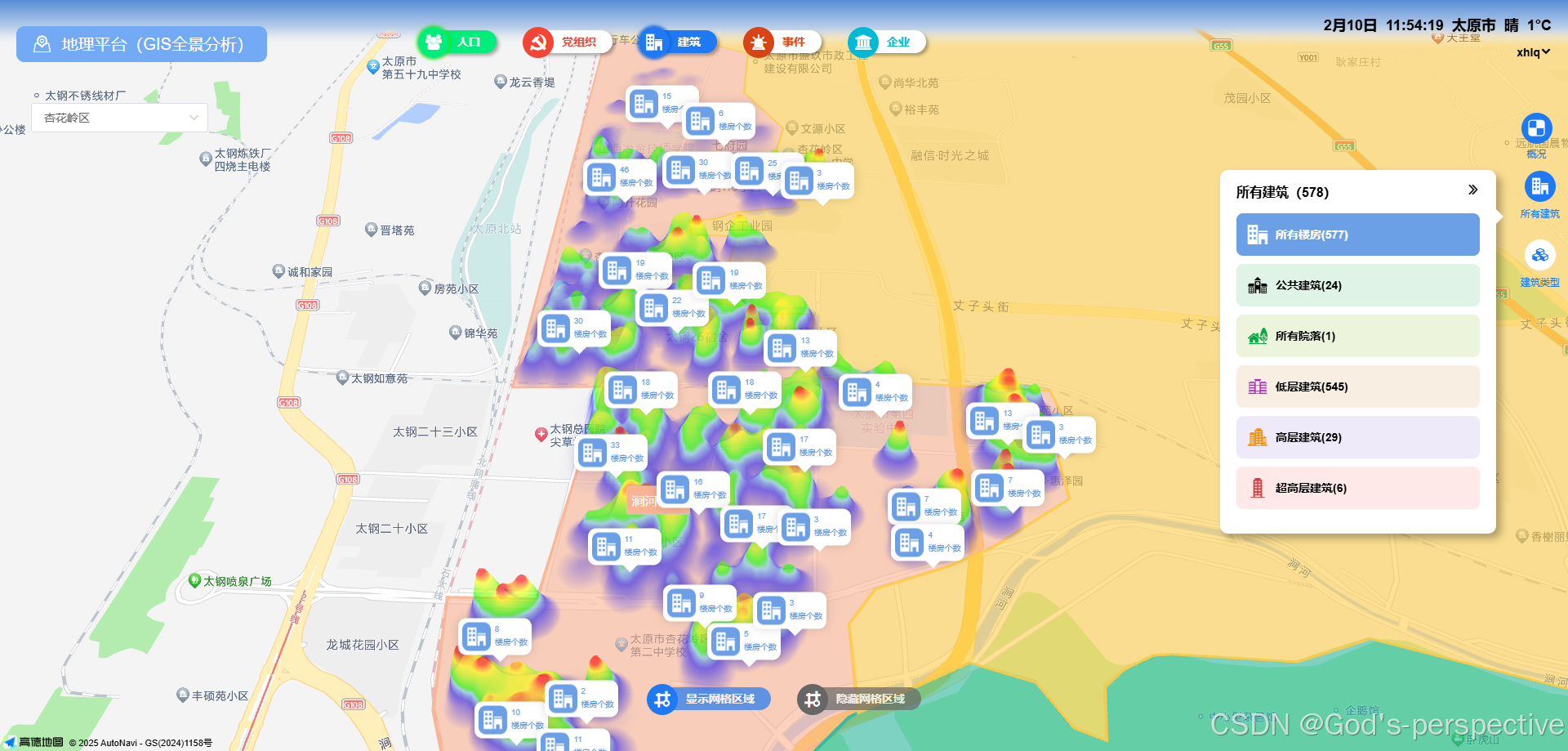Image resolution: width=1568 pixels, height=751 pixels.
Task: Click the green population icon
Action: 433,42
